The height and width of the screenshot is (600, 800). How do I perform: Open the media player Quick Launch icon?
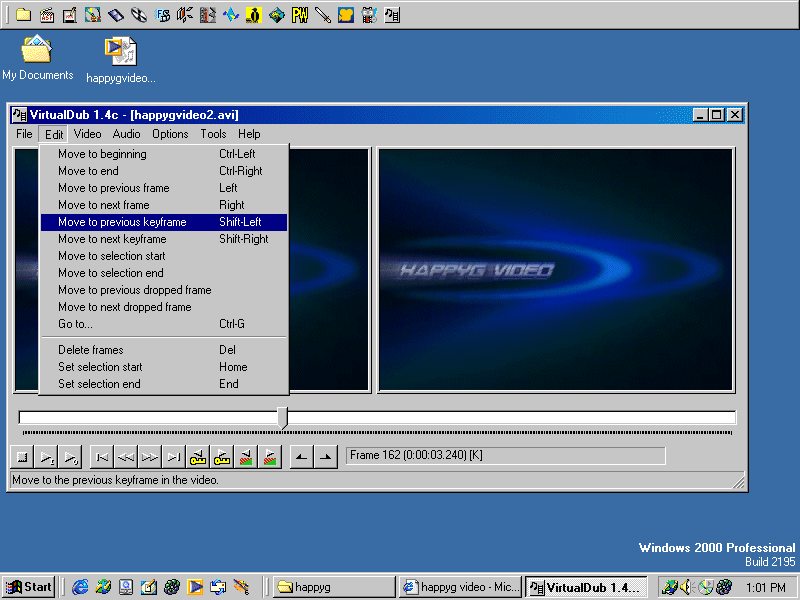point(195,587)
